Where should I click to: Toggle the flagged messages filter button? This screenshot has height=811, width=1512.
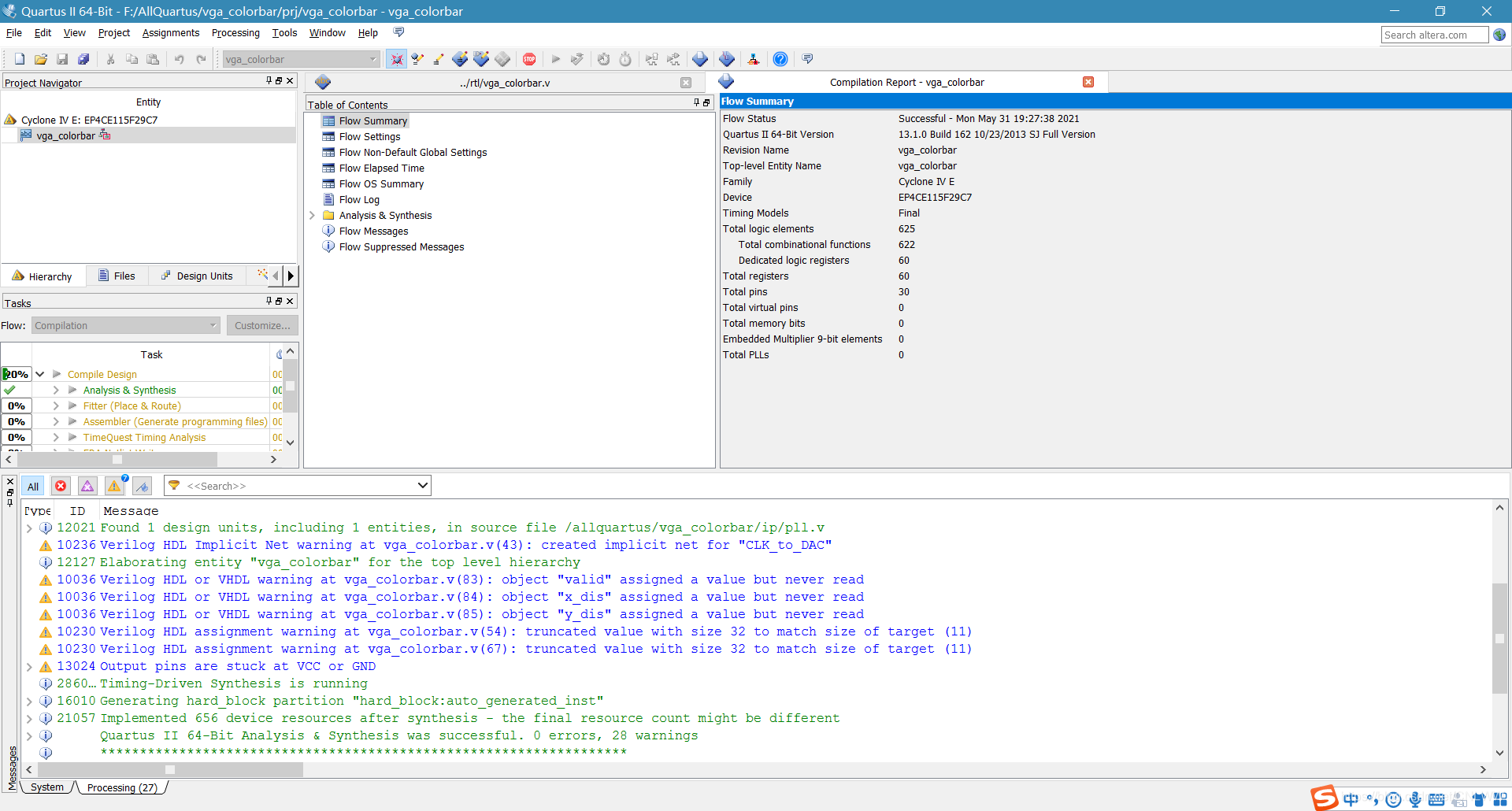(x=142, y=487)
